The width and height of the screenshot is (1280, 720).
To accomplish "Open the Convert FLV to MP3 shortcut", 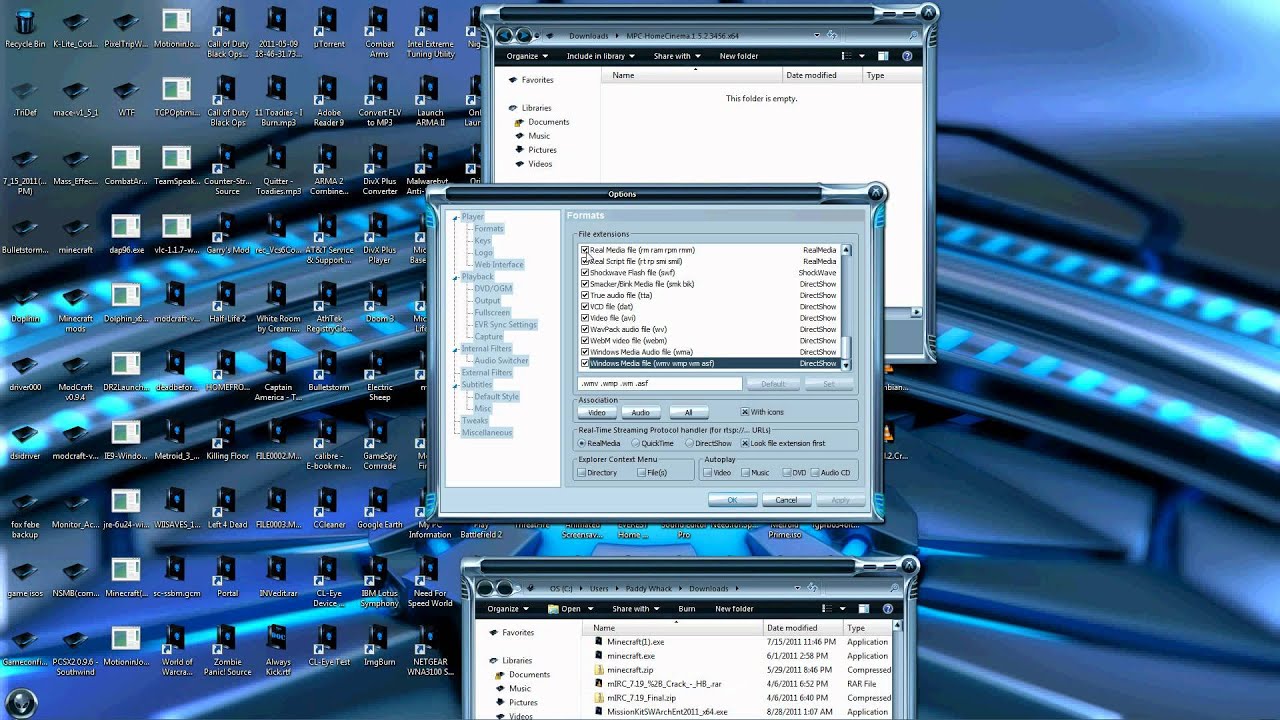I will 379,100.
